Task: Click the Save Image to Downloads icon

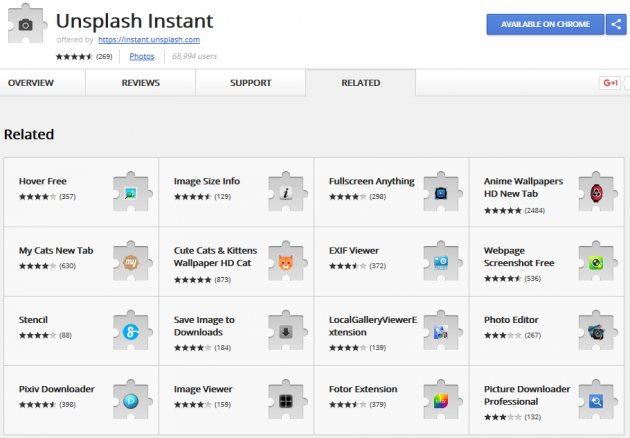Action: (286, 332)
